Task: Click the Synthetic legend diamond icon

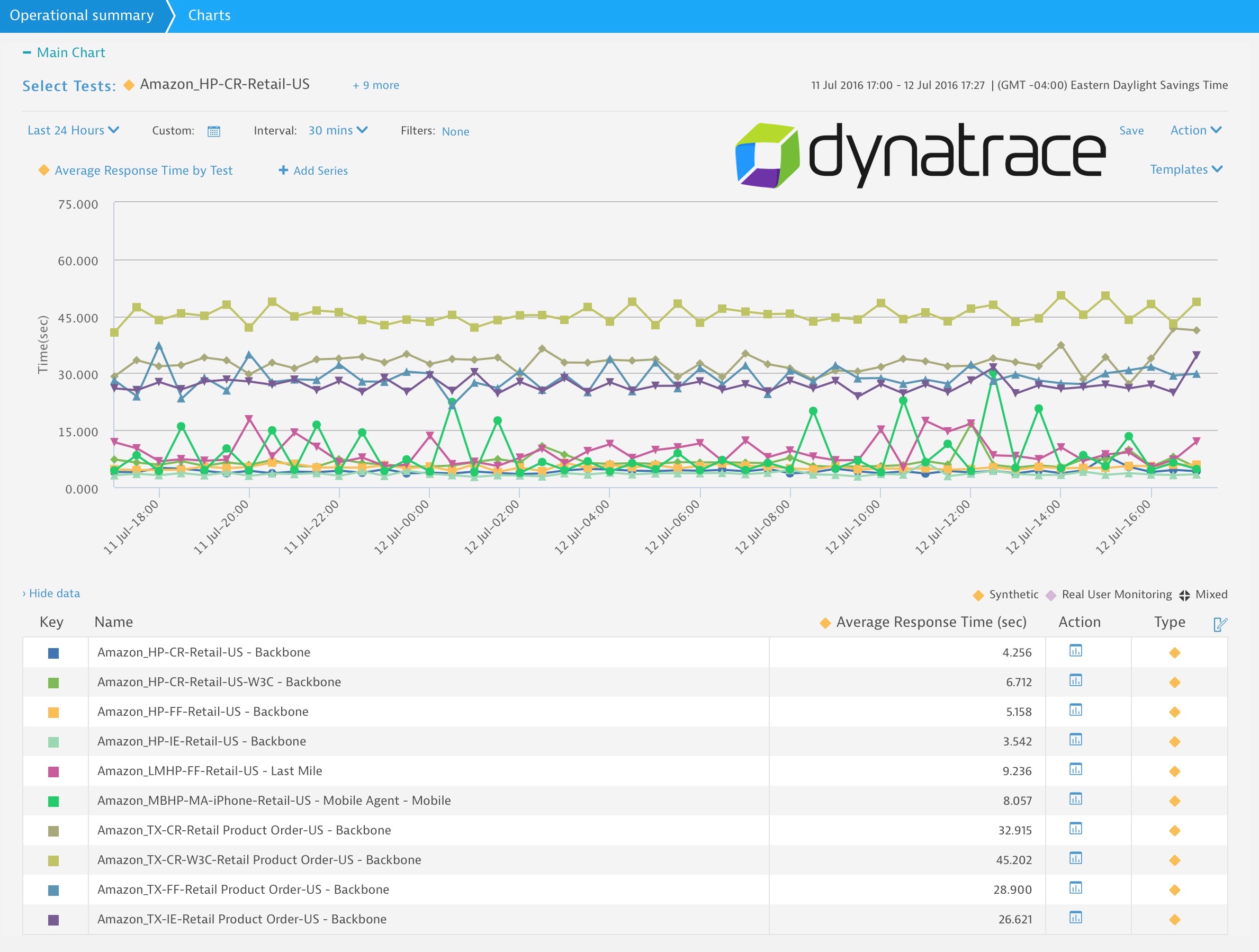Action: point(978,595)
